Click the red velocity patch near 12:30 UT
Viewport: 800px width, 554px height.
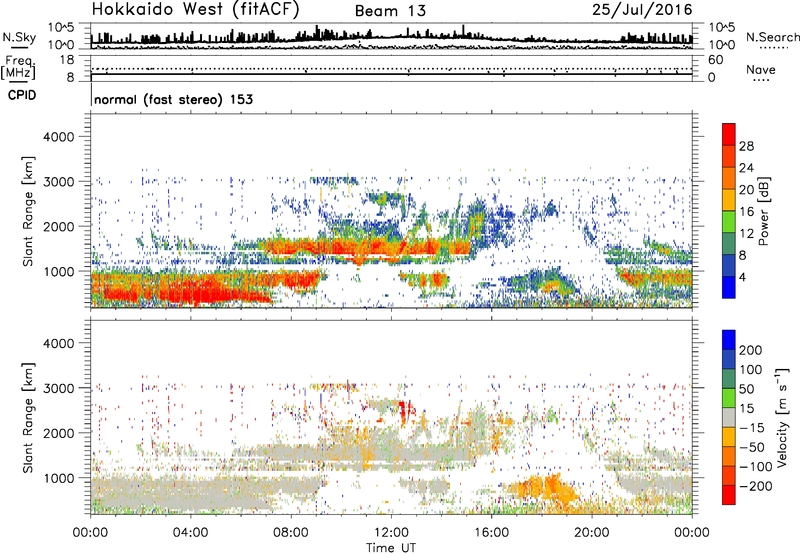tap(403, 410)
